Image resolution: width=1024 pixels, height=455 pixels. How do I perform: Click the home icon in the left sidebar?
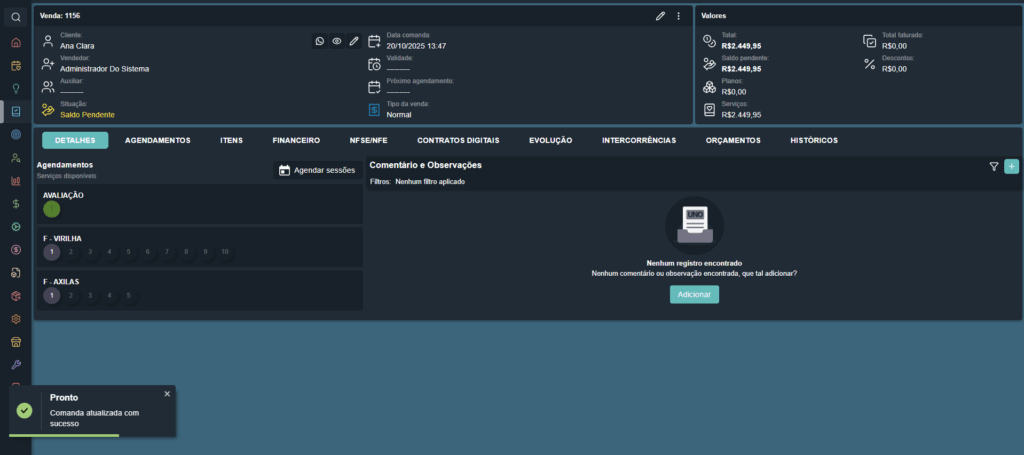(x=16, y=43)
